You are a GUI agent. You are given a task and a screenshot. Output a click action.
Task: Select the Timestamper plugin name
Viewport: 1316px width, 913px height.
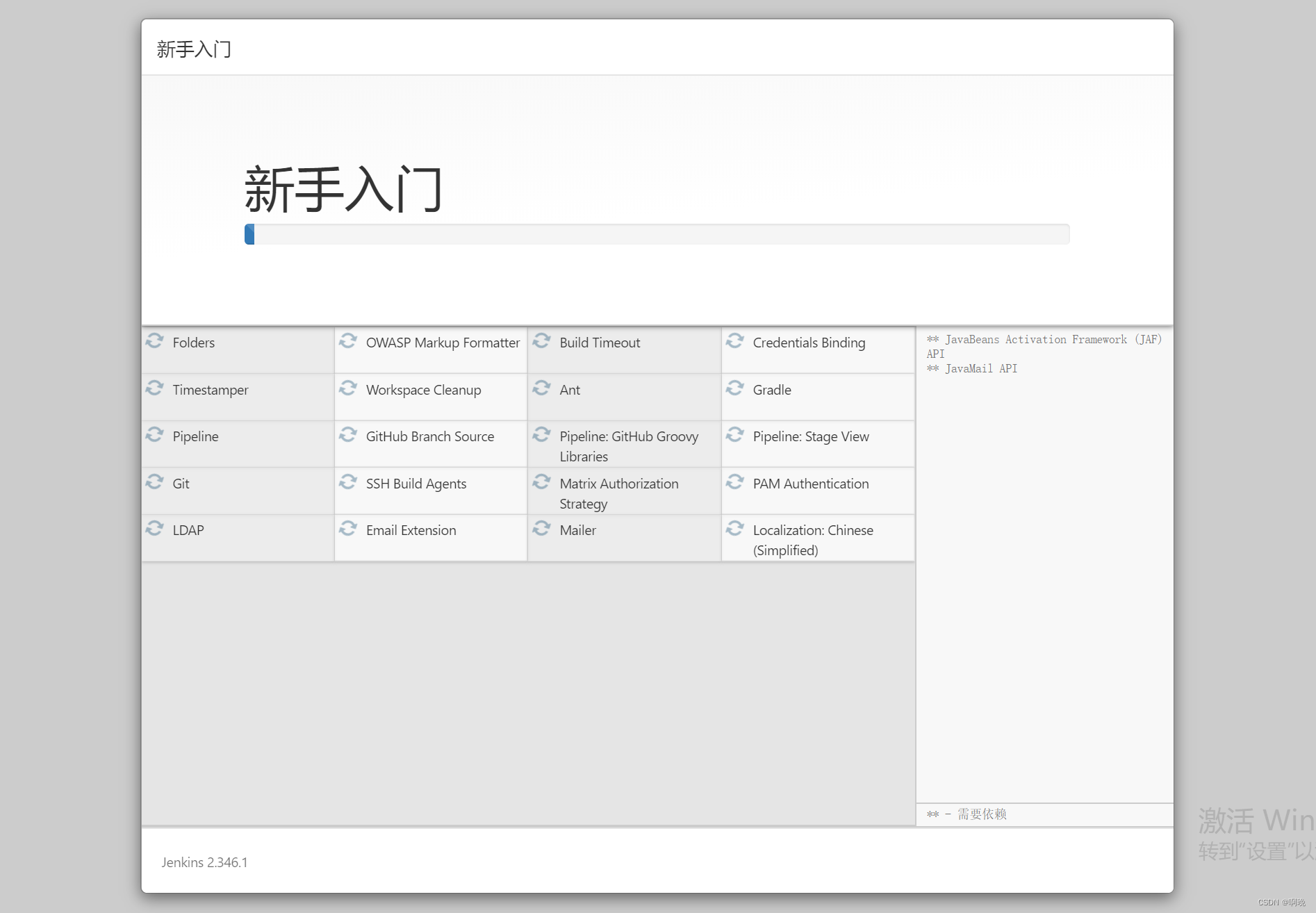[211, 390]
